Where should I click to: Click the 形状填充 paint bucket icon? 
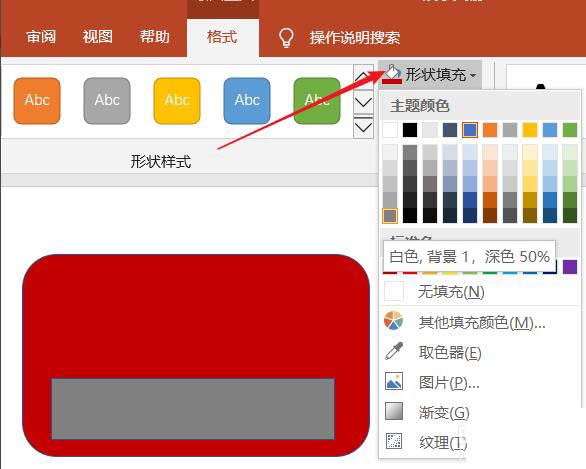point(392,74)
